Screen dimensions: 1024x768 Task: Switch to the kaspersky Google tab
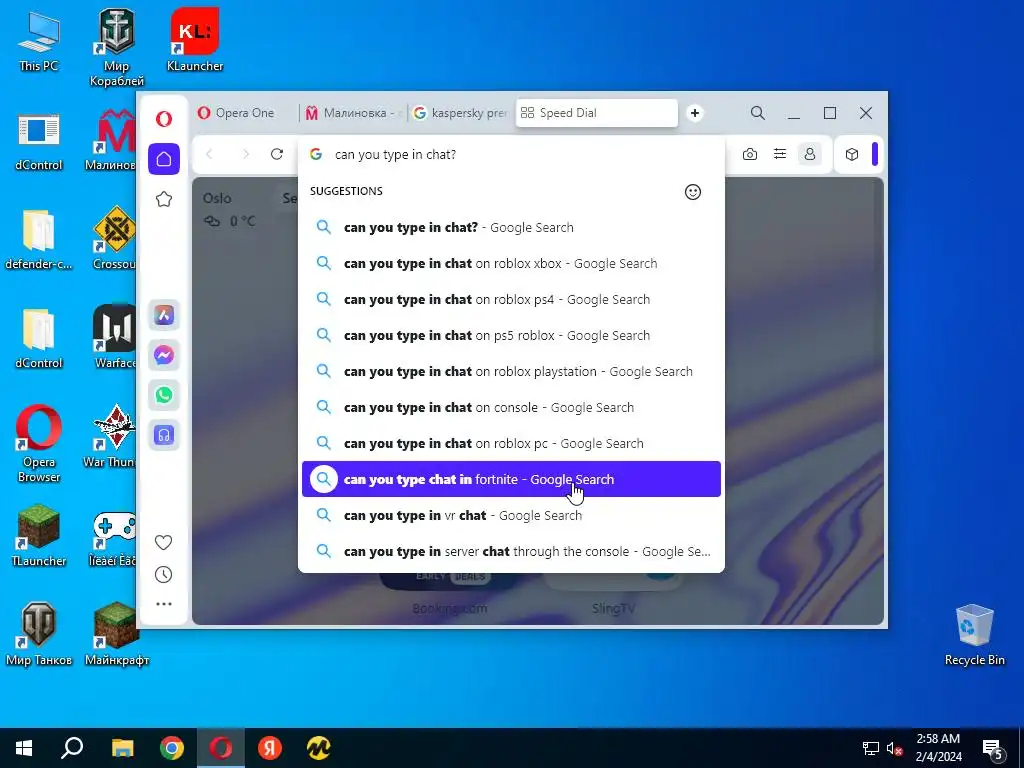click(461, 113)
